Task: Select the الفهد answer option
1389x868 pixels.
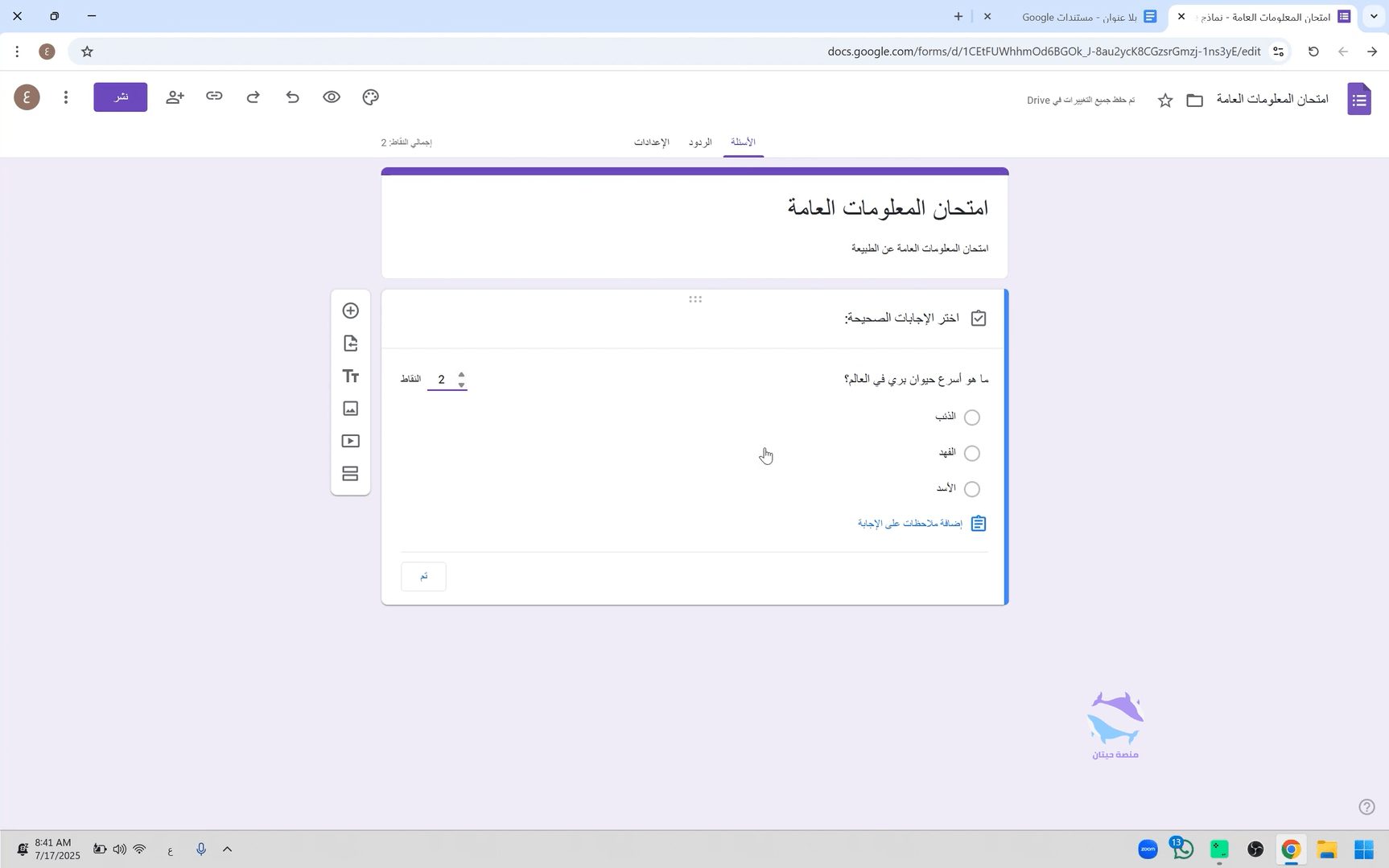Action: coord(971,453)
